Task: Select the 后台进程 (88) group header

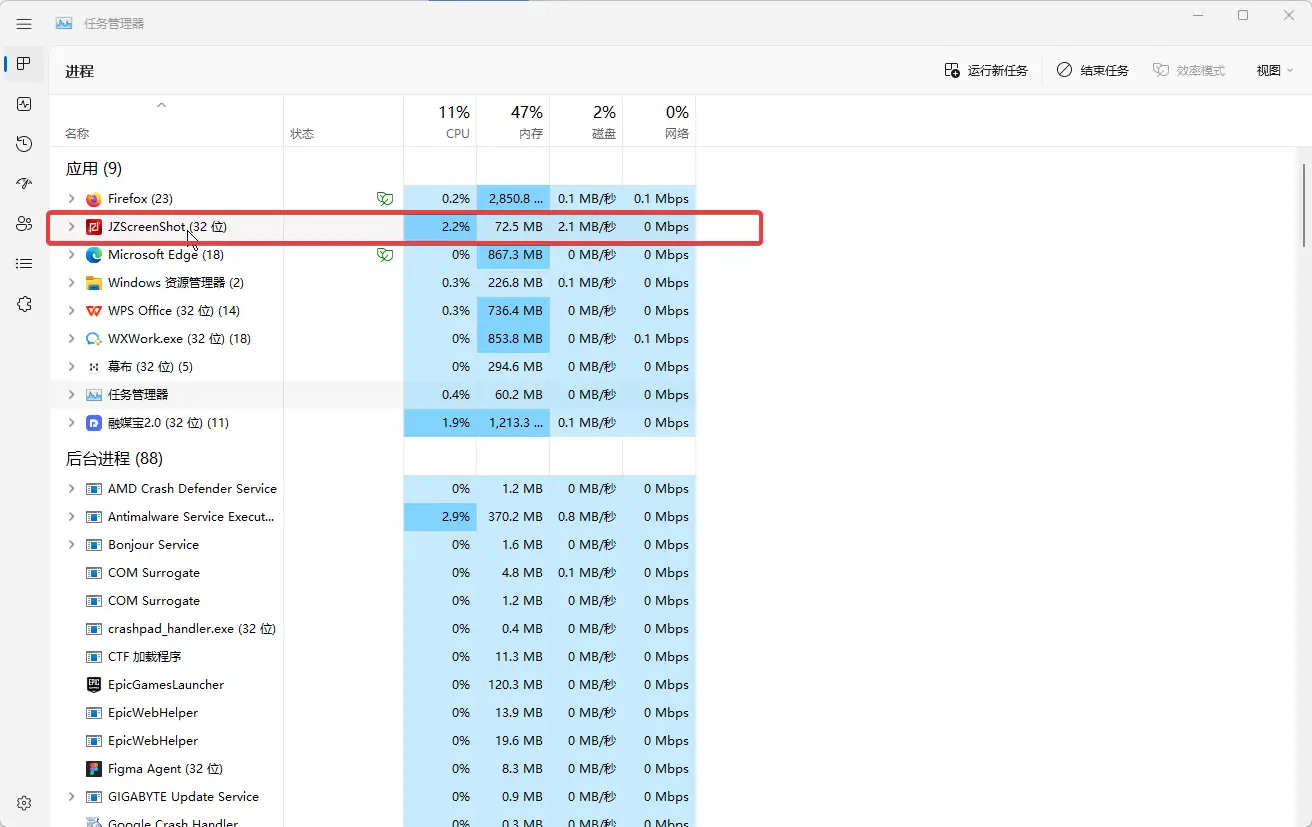Action: click(114, 459)
